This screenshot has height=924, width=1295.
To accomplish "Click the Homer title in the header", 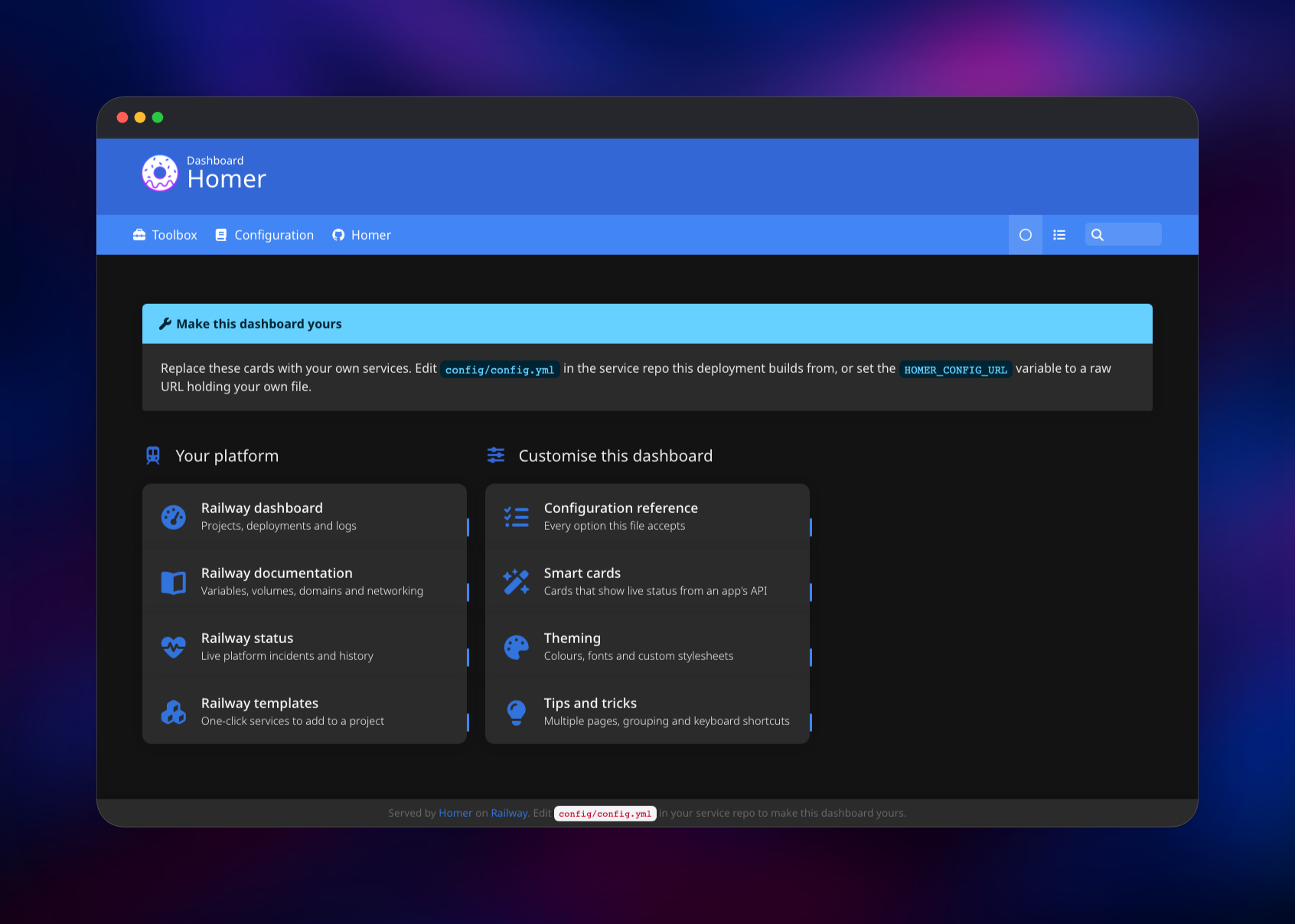I will (227, 179).
